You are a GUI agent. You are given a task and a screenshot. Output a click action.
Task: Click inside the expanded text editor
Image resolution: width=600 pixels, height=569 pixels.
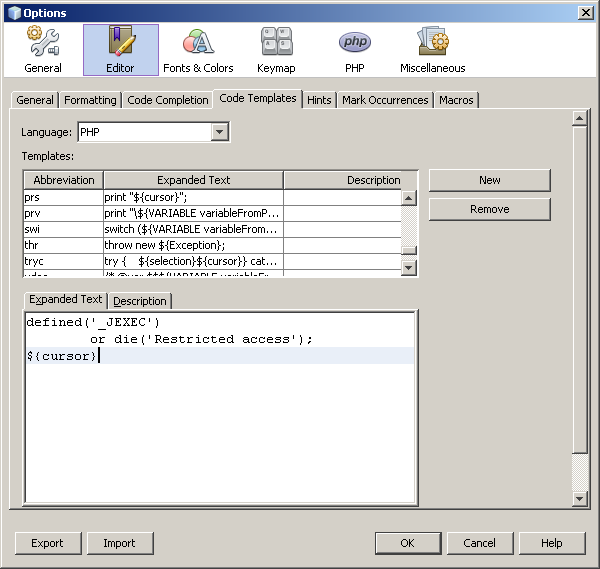(220, 430)
